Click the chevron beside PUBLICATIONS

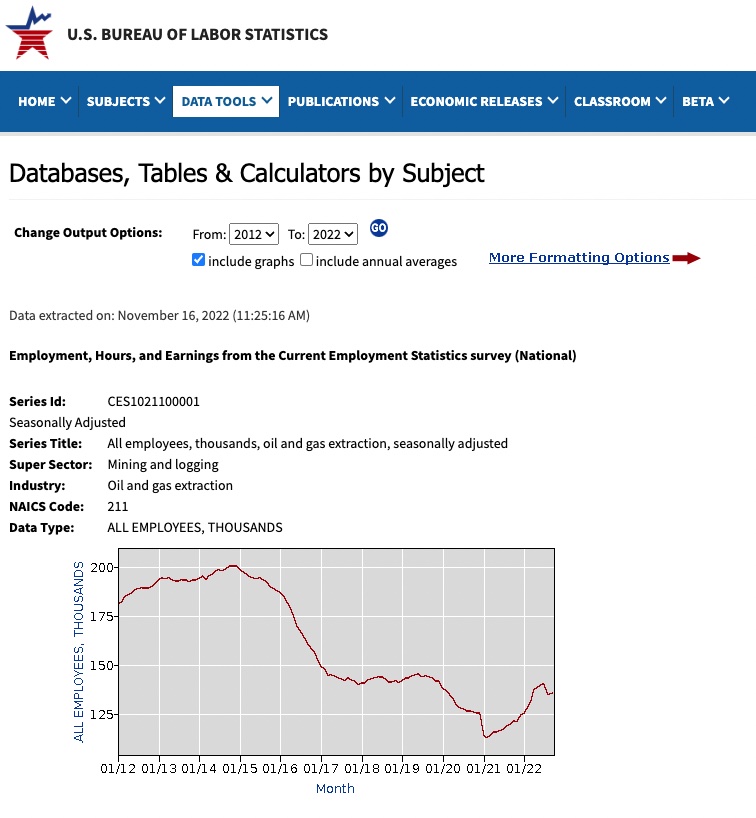389,101
